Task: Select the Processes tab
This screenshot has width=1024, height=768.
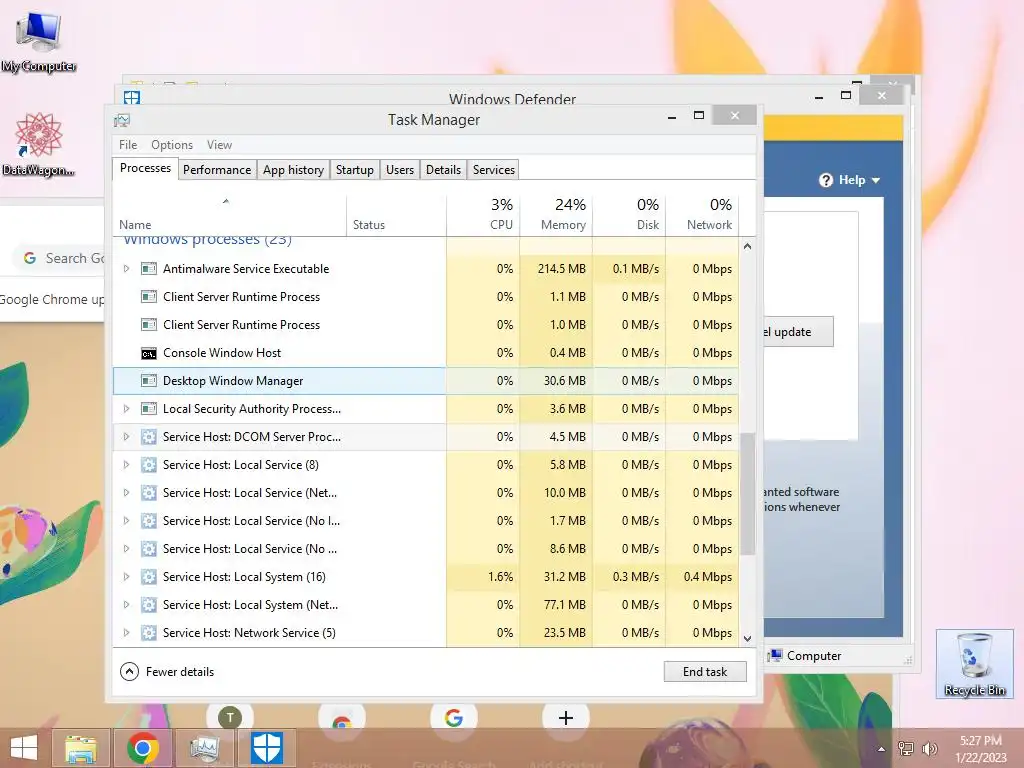Action: click(x=145, y=168)
